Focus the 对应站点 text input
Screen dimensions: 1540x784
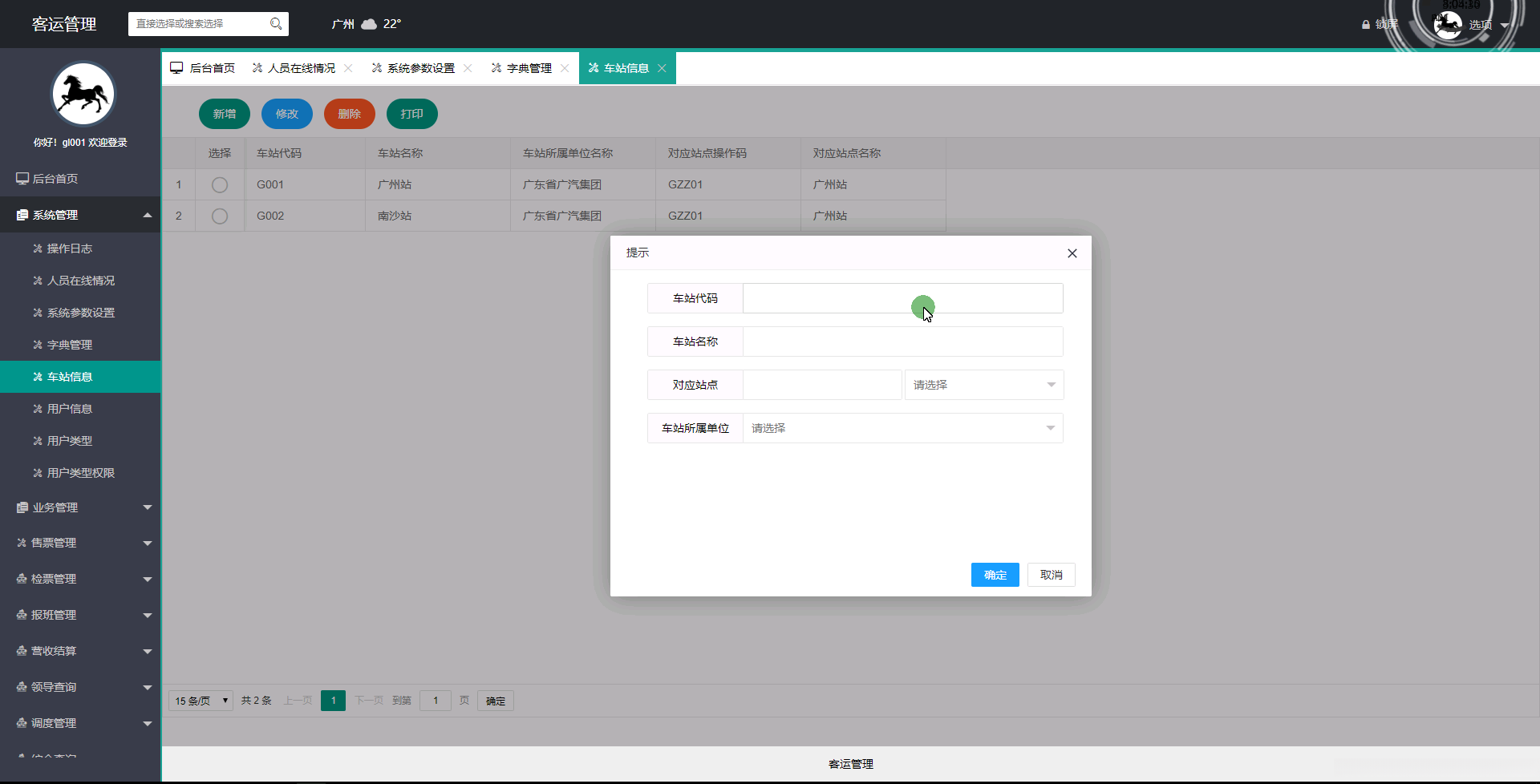coord(822,385)
